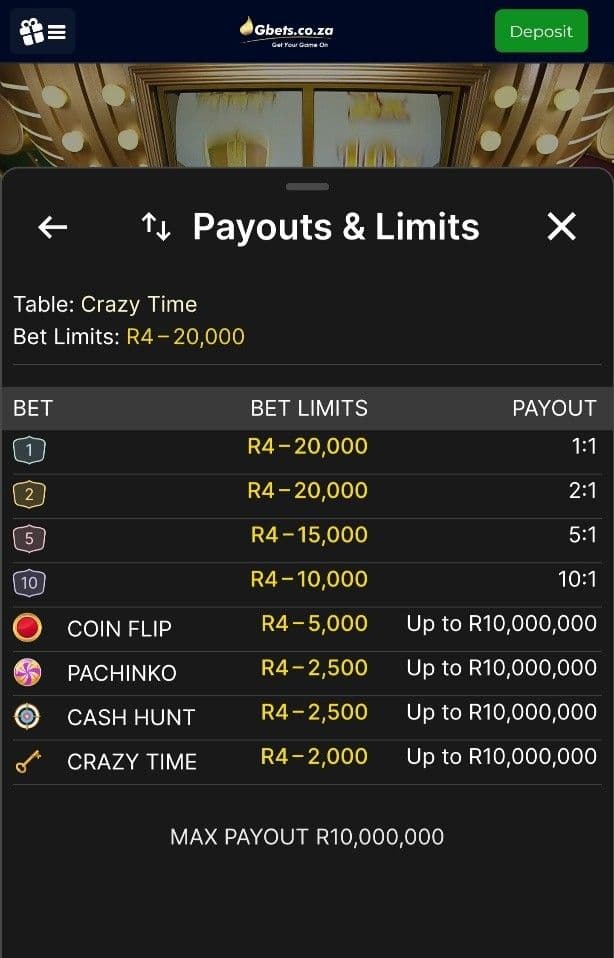Click the number 2 bet chip icon

pos(30,493)
